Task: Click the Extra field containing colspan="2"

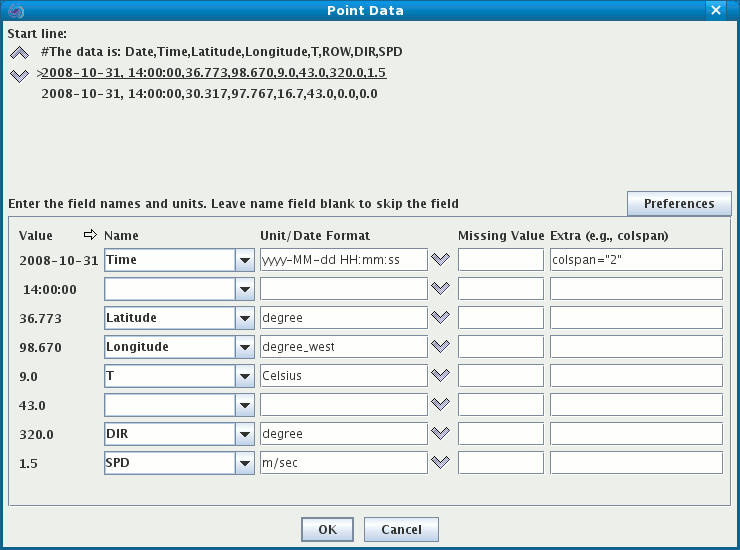Action: tap(635, 260)
